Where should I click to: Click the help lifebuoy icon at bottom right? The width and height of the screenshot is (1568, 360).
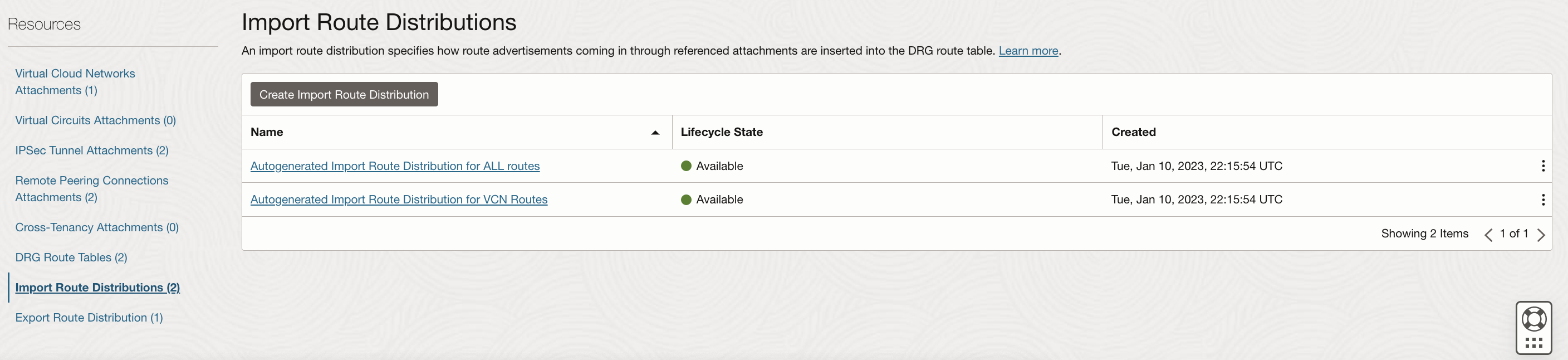tap(1534, 319)
